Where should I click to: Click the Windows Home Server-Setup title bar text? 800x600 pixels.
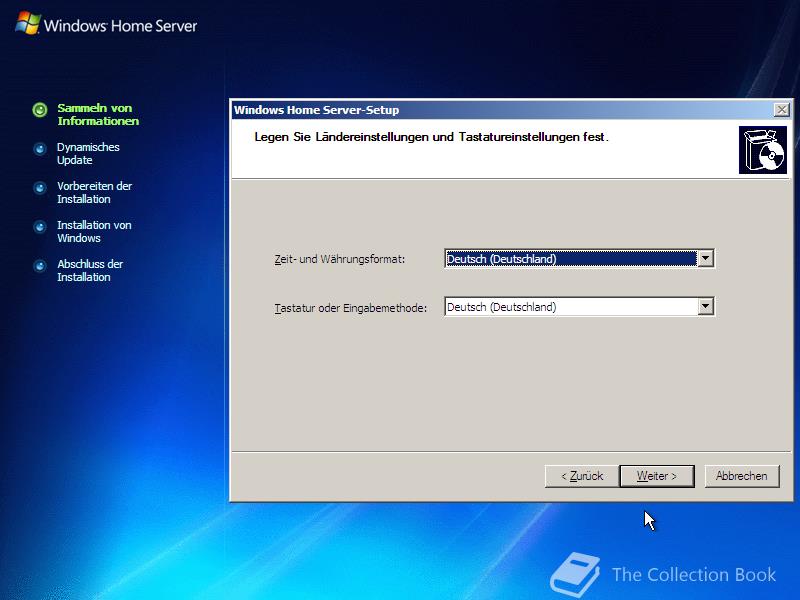pos(316,110)
